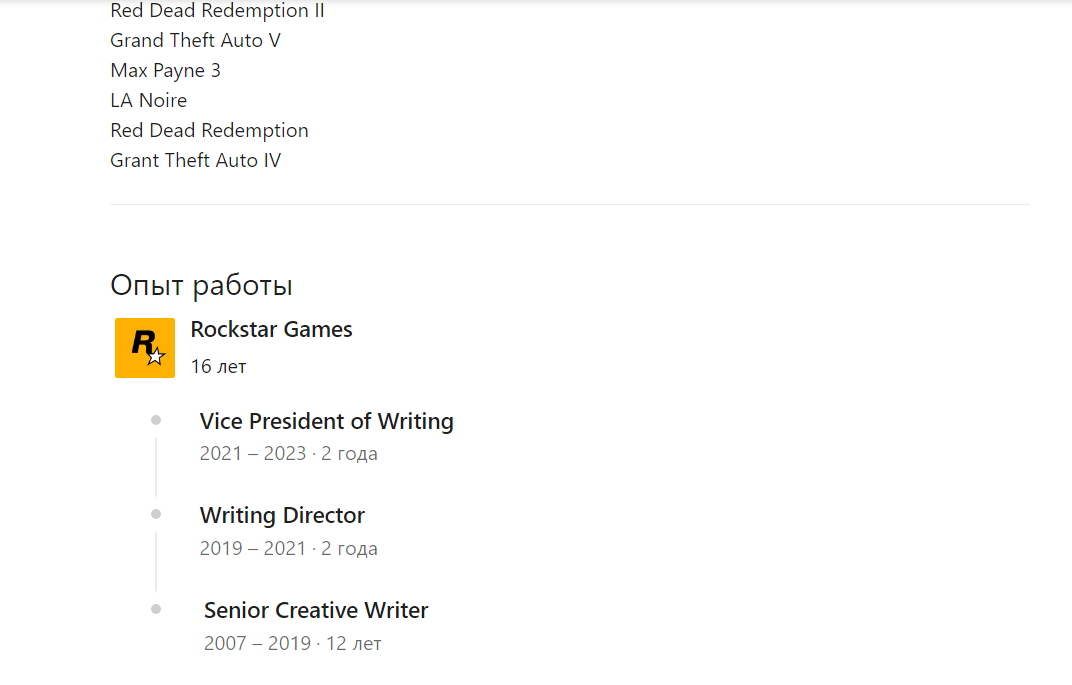Click the Grant Theft Auto IV entry

196,160
